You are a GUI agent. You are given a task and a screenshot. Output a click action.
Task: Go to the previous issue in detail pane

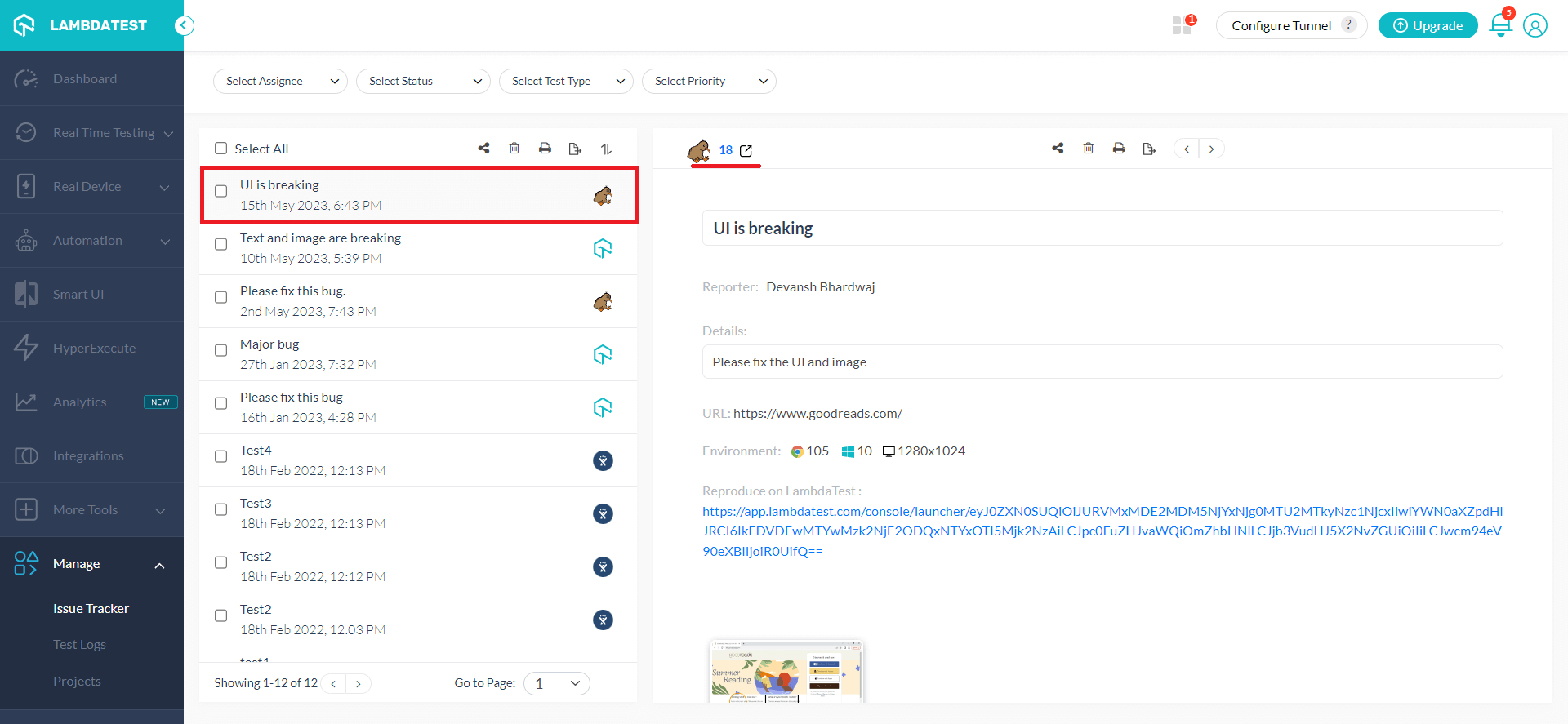pos(1187,149)
